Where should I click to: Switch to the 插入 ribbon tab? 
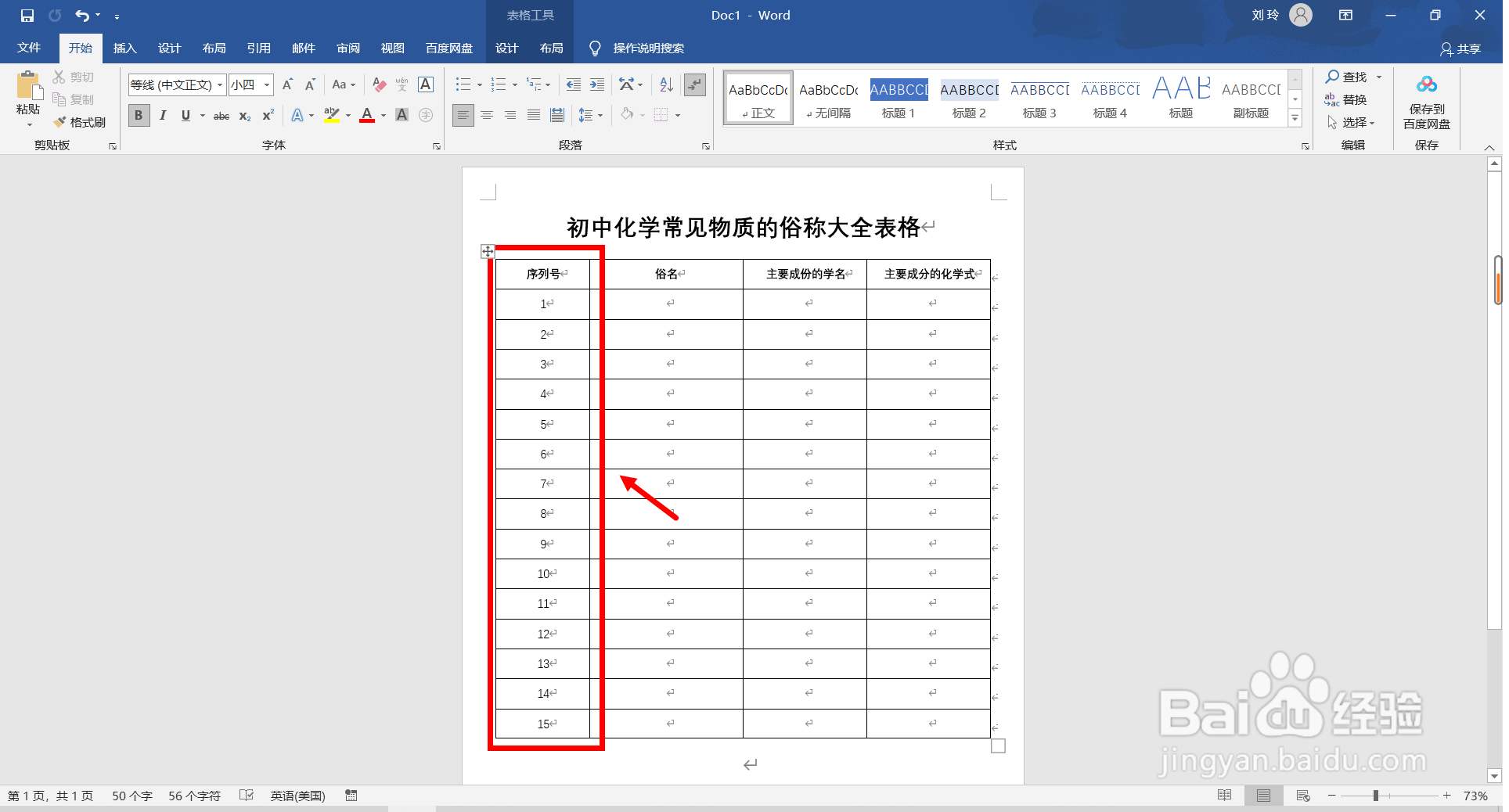(124, 48)
